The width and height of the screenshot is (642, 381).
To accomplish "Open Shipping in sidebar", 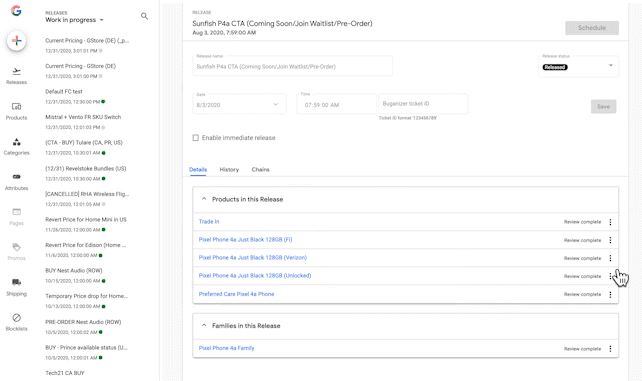I will click(x=16, y=287).
